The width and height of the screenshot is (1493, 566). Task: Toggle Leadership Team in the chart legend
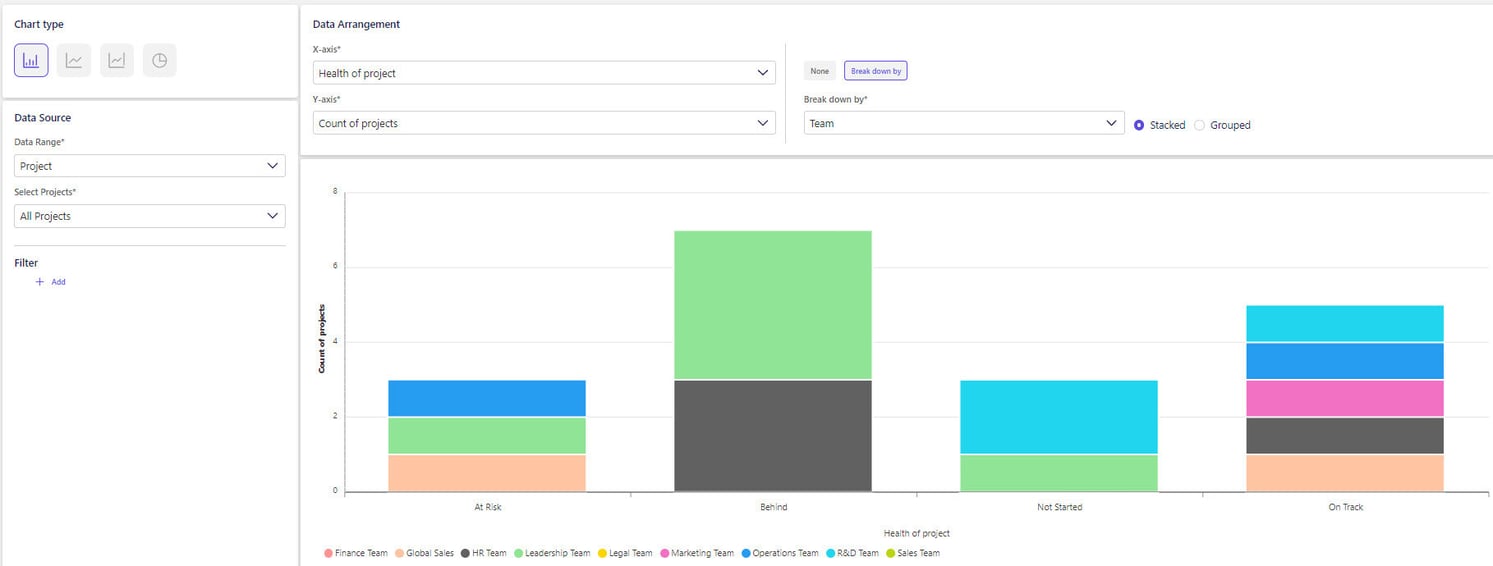pyautogui.click(x=552, y=553)
